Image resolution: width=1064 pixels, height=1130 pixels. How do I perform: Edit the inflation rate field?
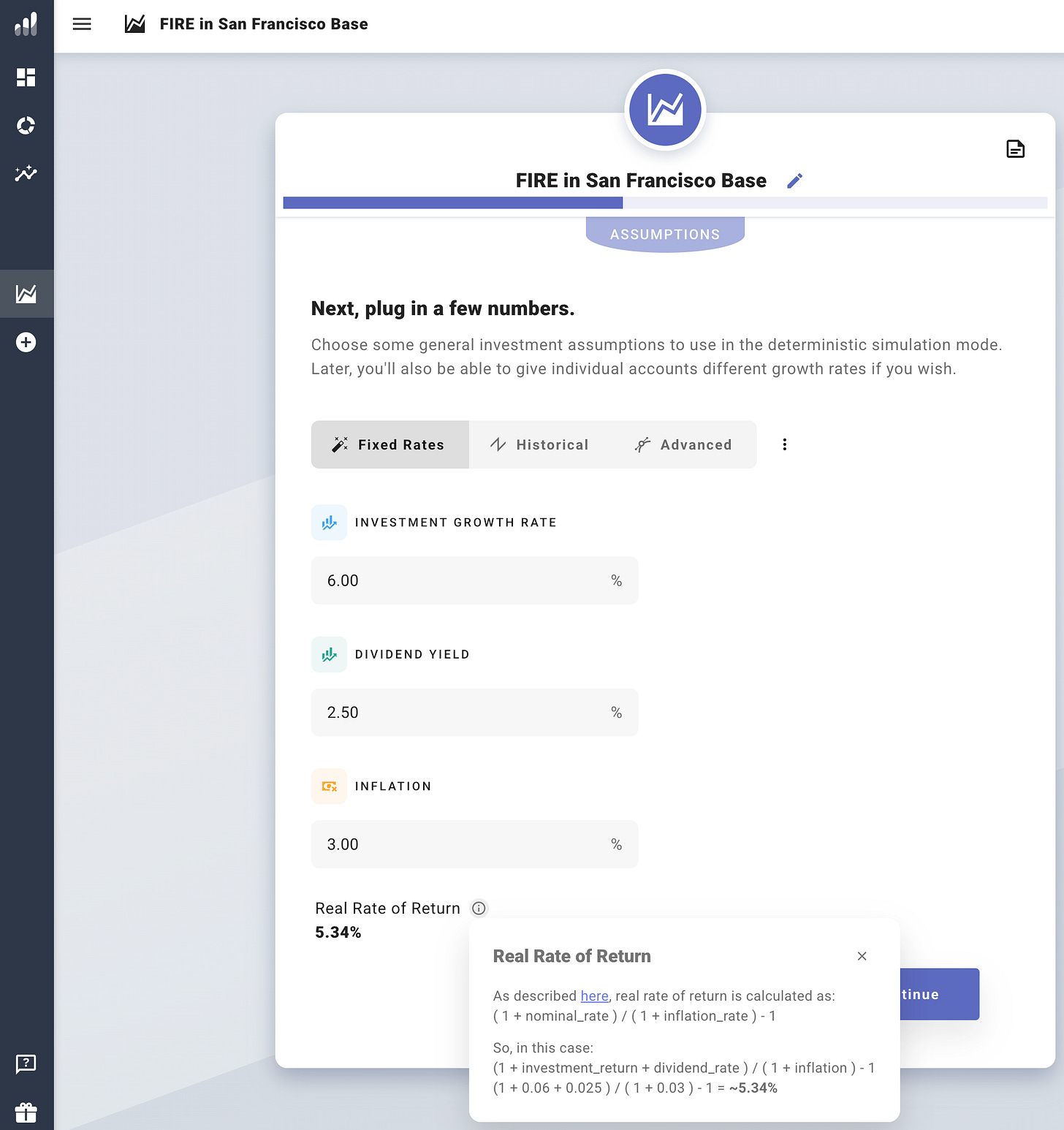click(475, 844)
